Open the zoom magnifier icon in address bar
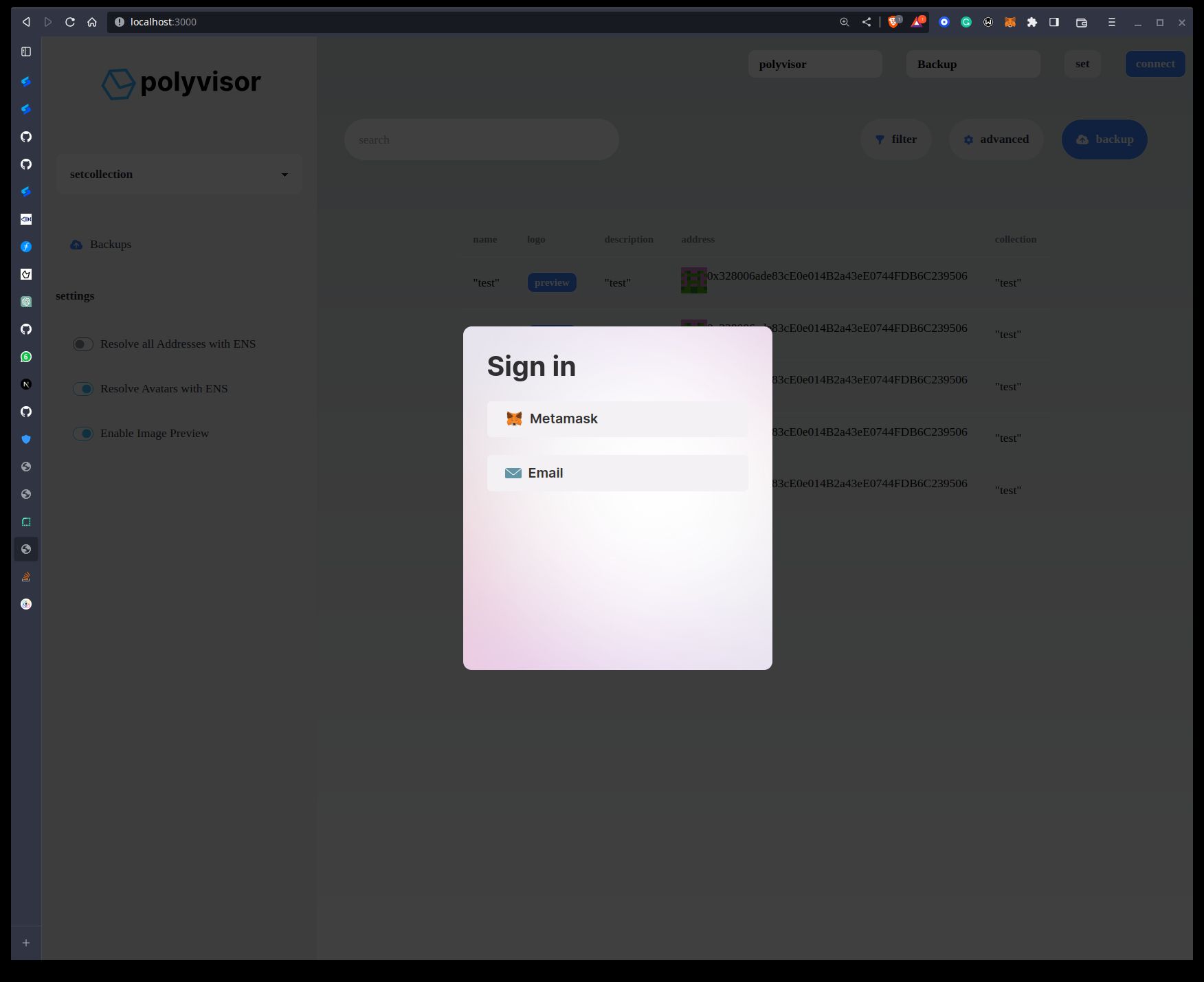Screen dimensions: 1204x982 pos(845,22)
